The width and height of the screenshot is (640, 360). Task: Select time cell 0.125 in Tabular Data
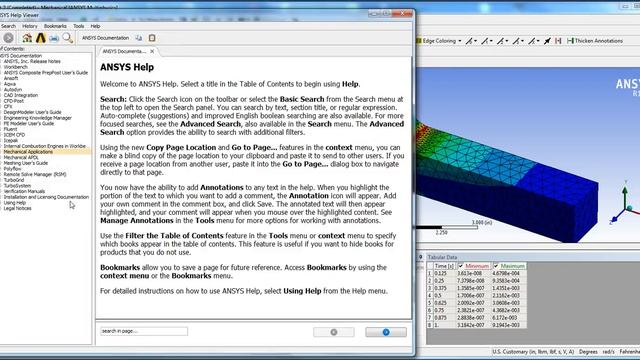(444, 273)
